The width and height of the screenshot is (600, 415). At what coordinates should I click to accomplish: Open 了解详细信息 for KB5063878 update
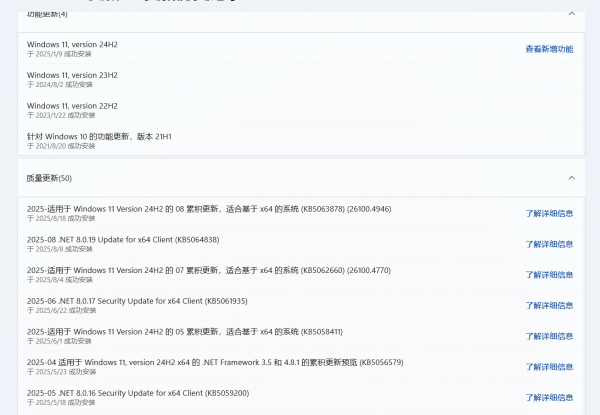549,213
